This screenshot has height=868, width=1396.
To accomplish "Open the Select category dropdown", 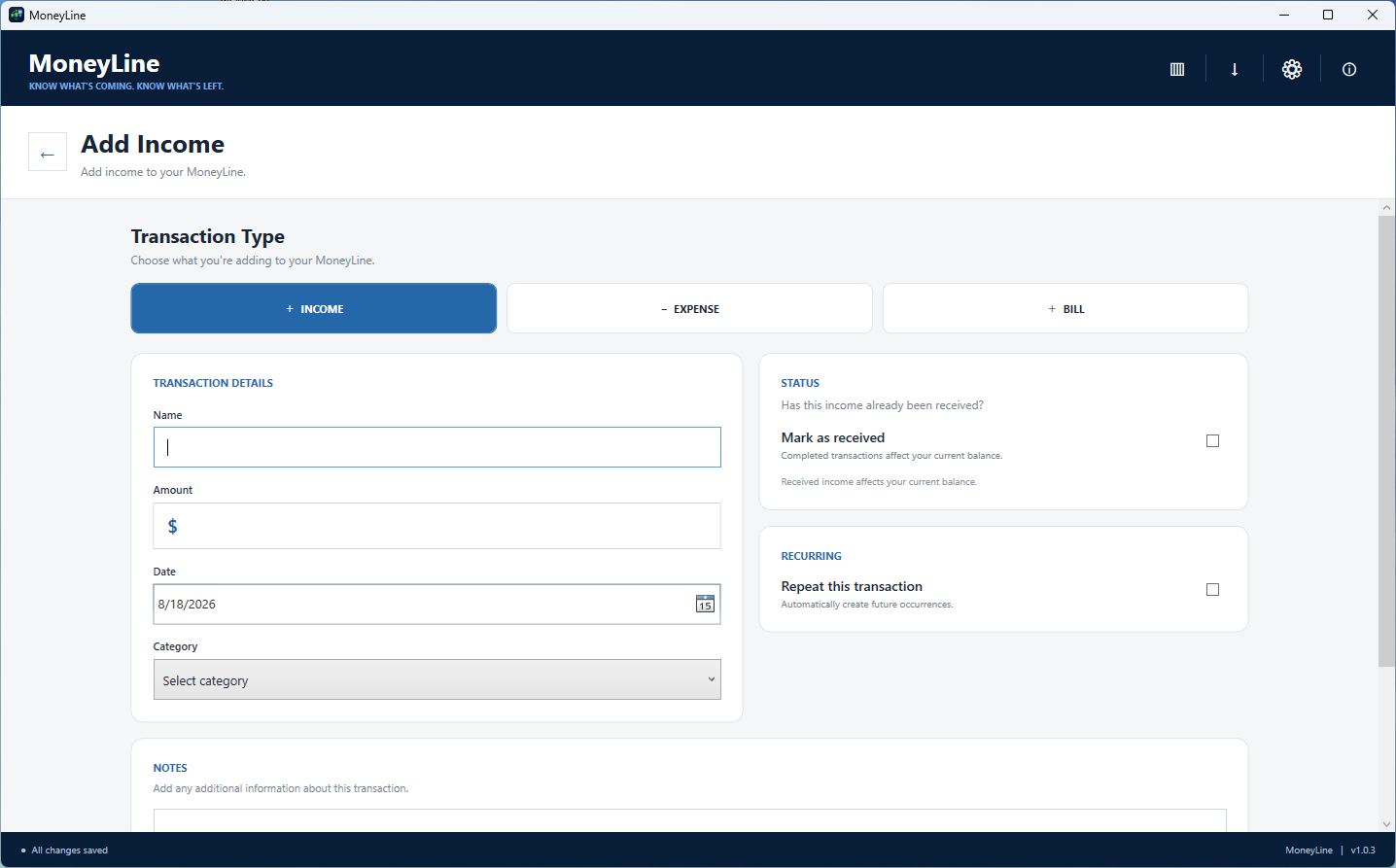I will point(436,679).
